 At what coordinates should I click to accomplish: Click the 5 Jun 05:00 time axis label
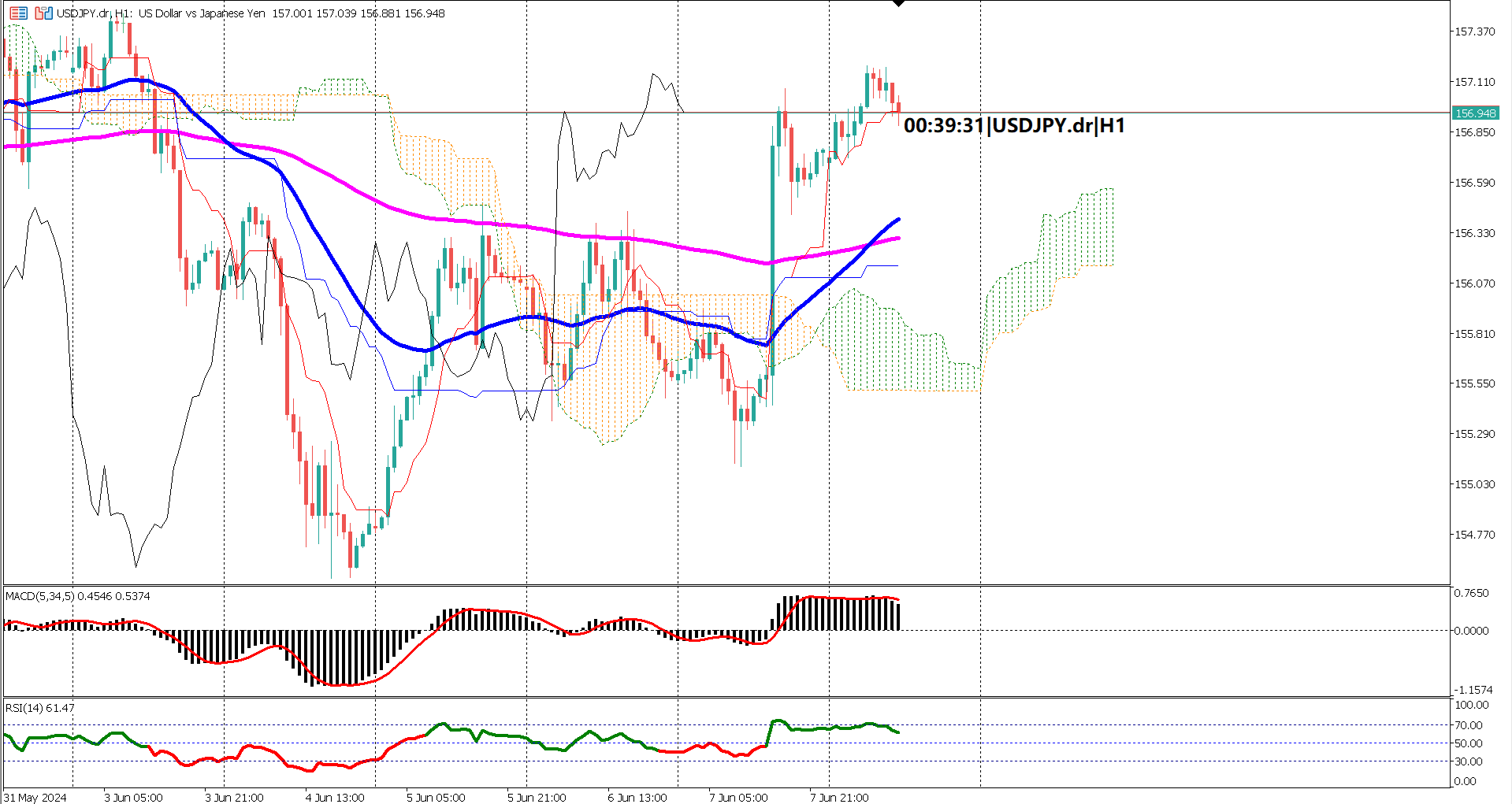[x=437, y=797]
